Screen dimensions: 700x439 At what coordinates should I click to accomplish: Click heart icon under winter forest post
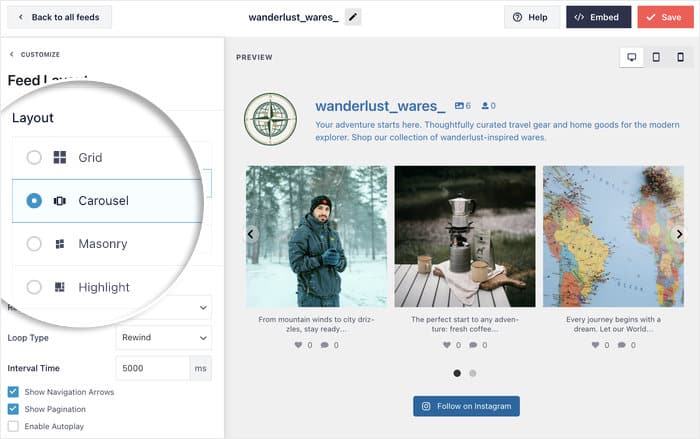point(298,345)
